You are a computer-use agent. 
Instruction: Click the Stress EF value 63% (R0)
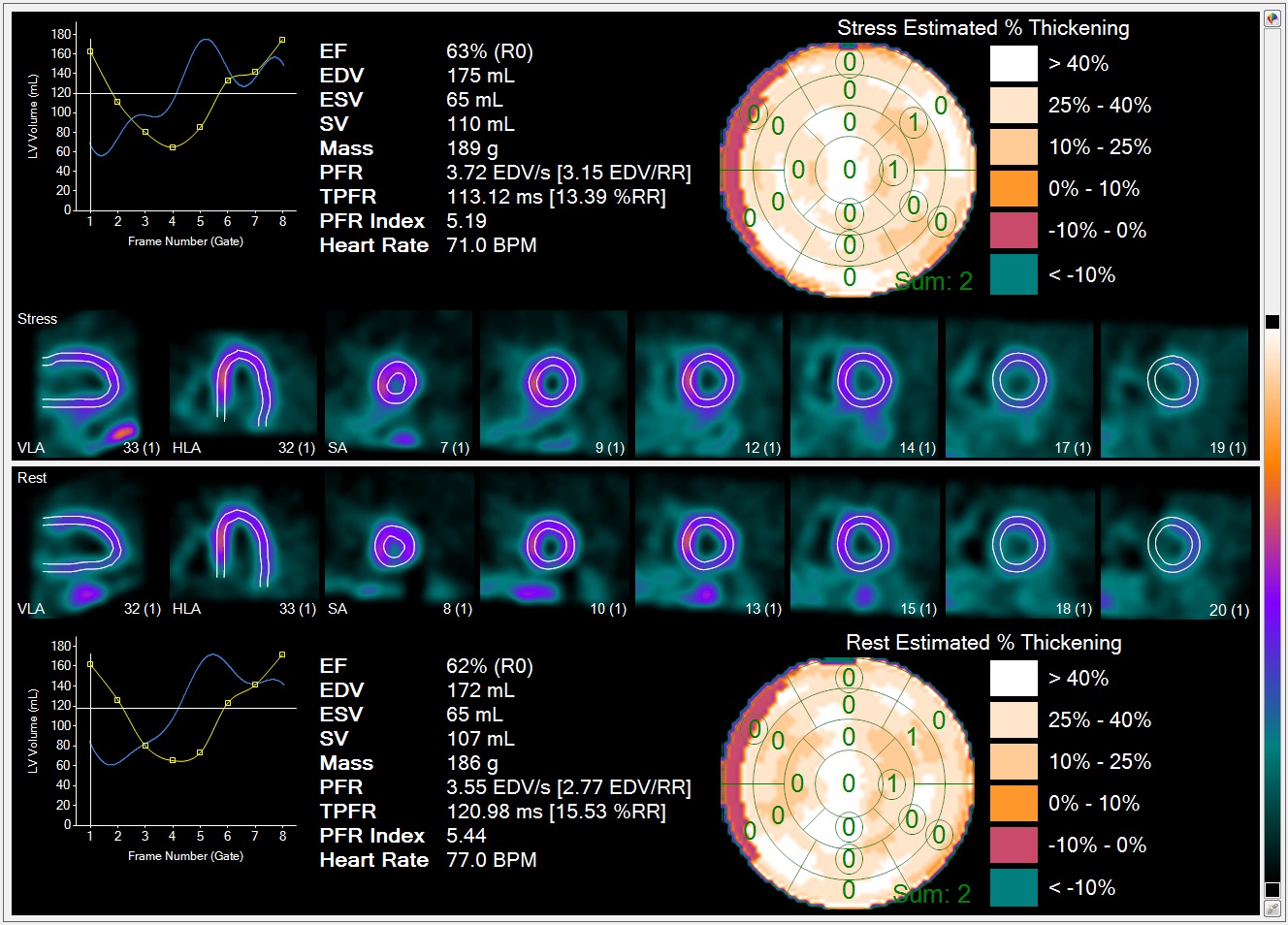tap(489, 51)
